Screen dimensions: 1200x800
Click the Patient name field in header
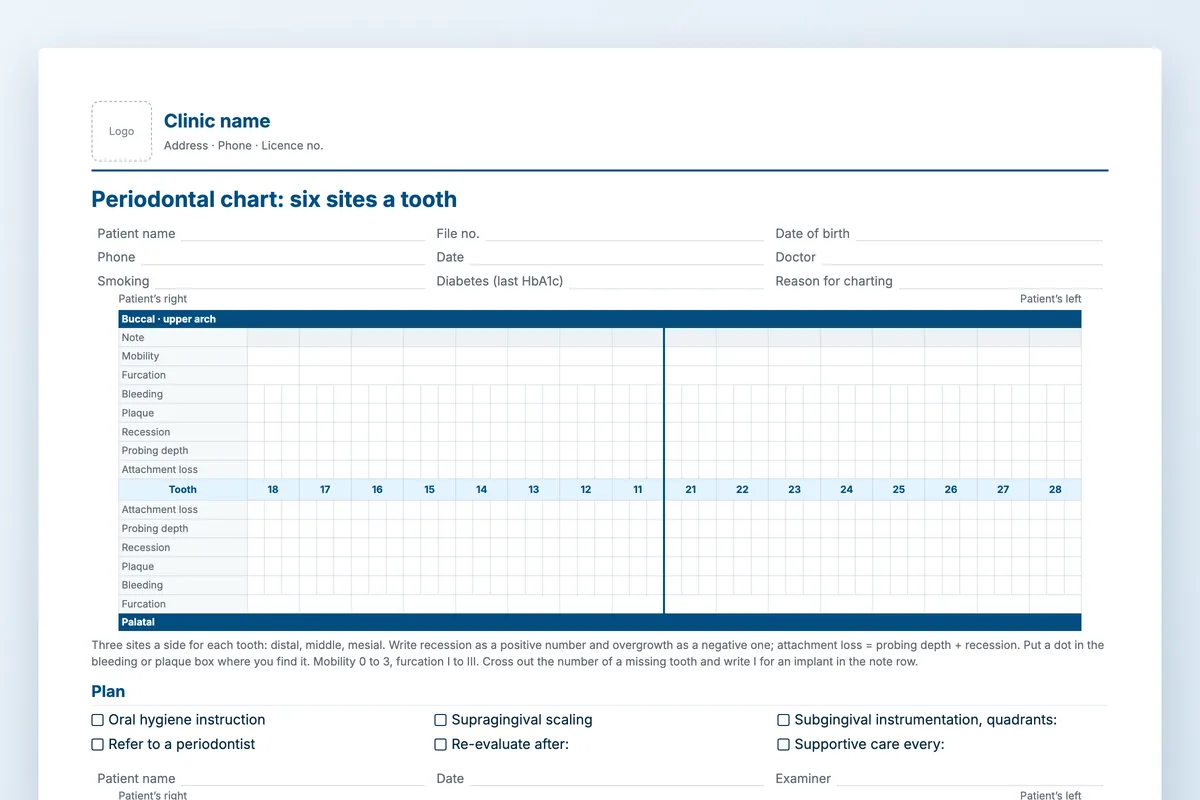[303, 234]
